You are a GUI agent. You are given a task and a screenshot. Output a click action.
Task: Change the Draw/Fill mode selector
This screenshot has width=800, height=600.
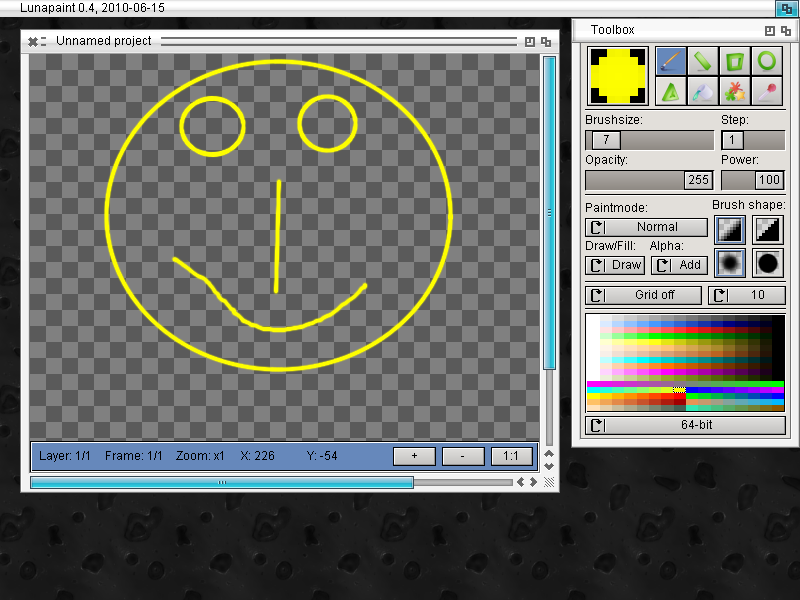[615, 265]
